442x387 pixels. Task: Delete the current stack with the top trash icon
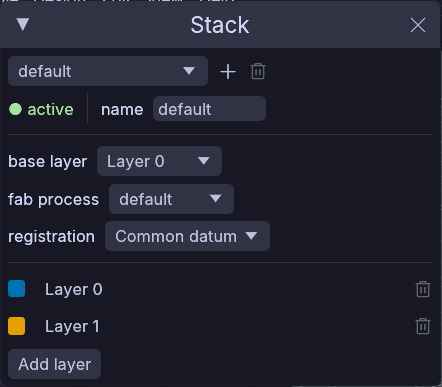point(258,71)
